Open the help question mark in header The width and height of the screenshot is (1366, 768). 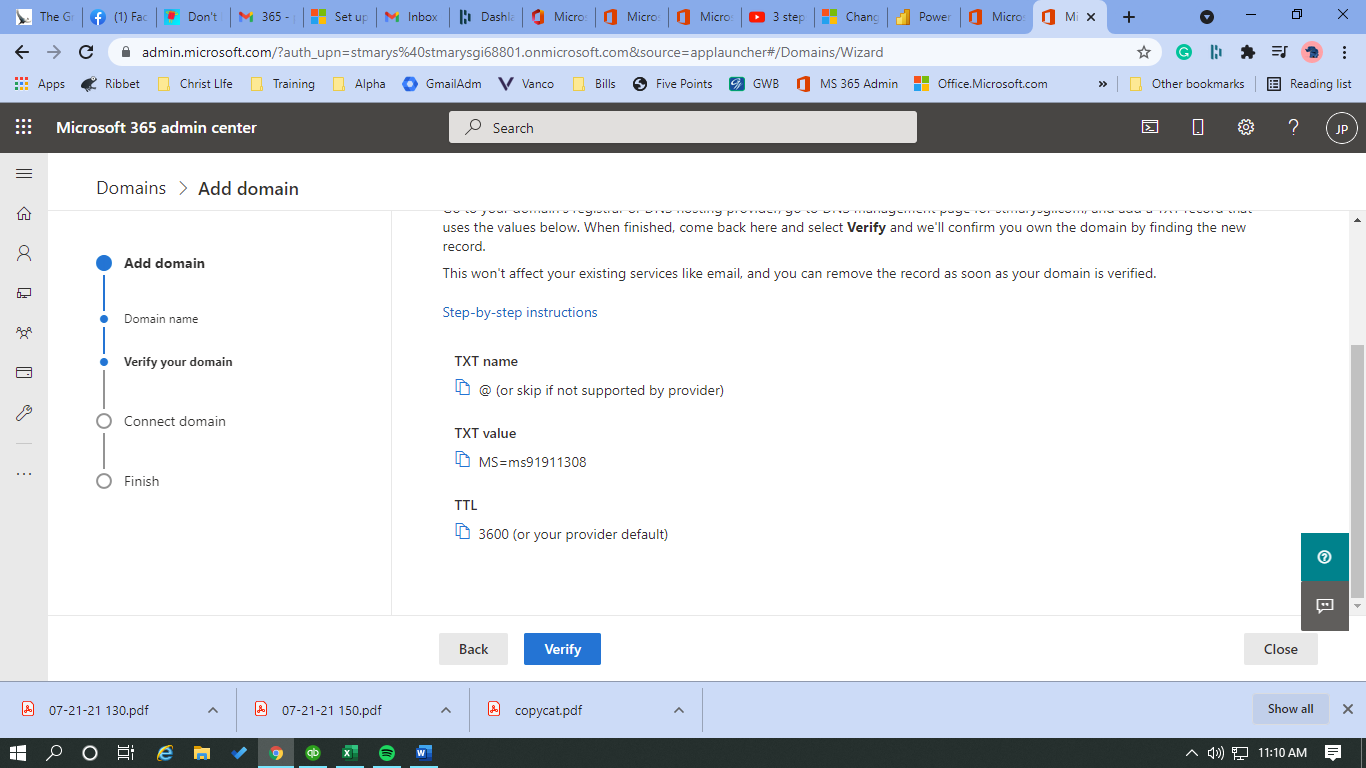tap(1293, 127)
